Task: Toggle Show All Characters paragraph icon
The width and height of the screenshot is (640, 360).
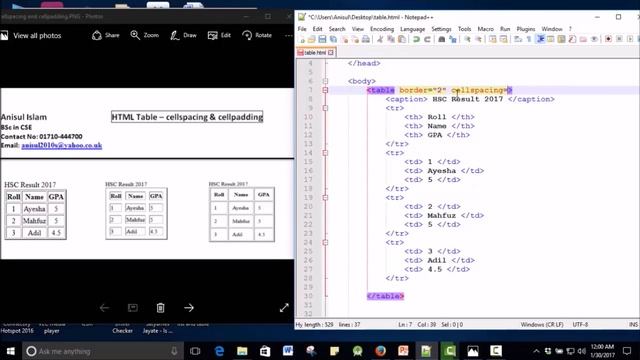Action: pos(529,40)
